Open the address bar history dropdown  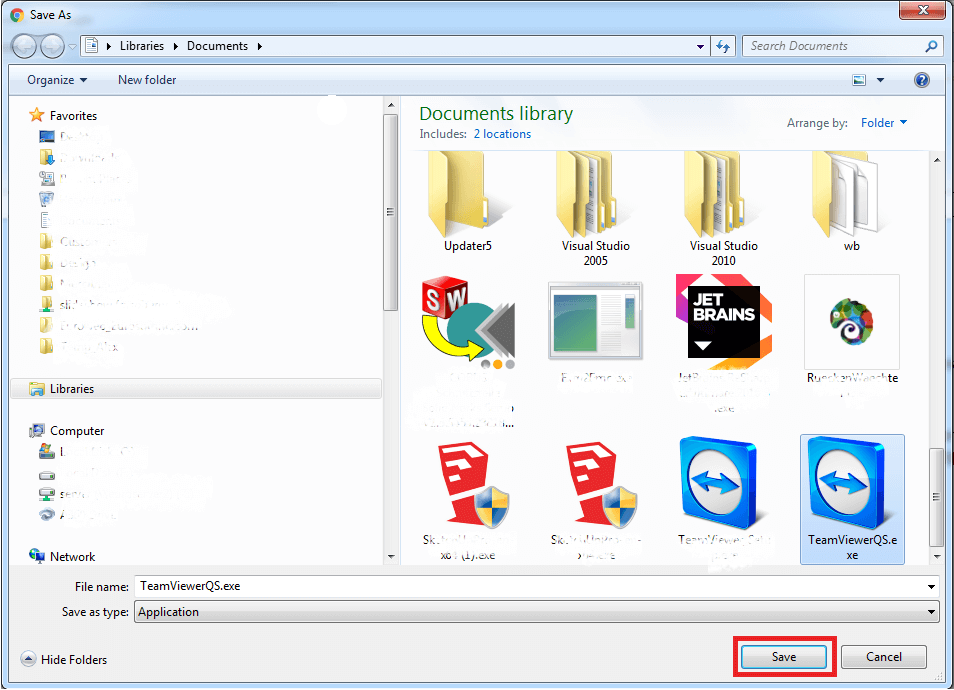[700, 46]
